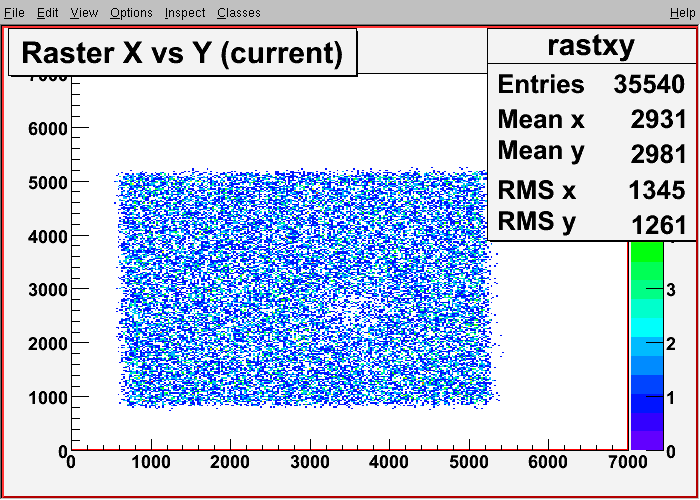Click the x-axis label 7000
700x500 pixels.
point(627,462)
